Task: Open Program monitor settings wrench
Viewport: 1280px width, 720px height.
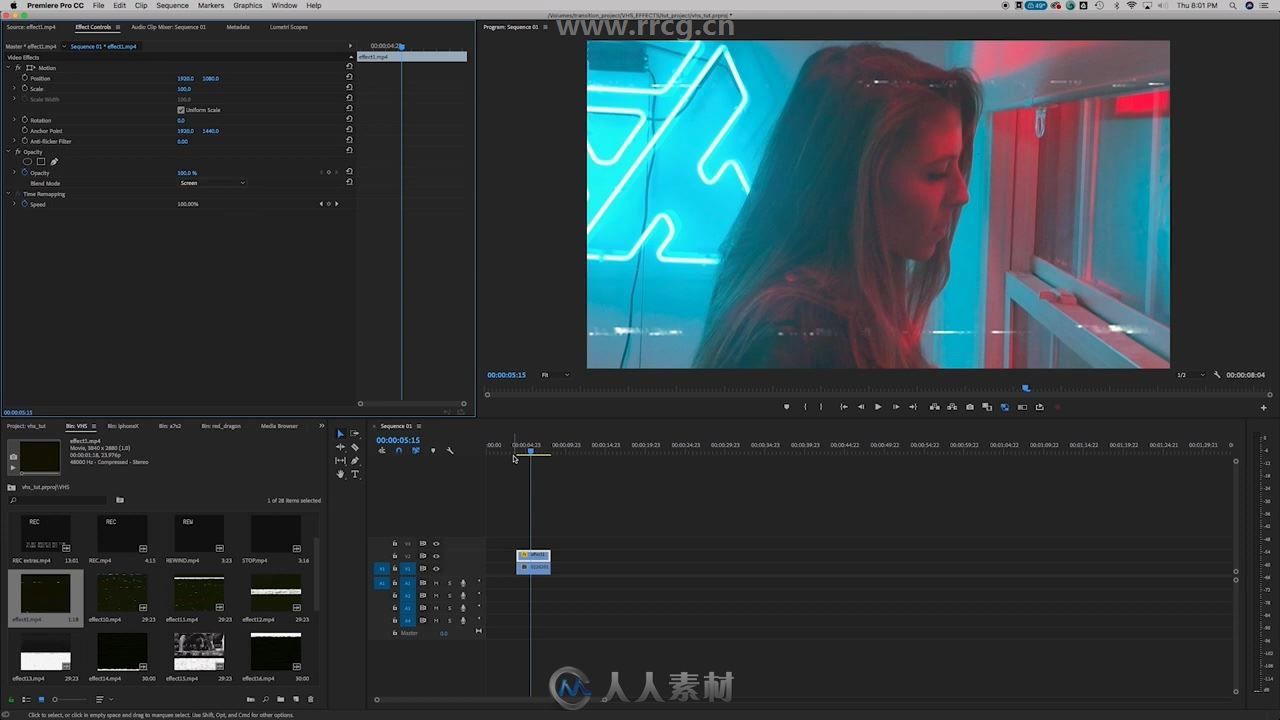Action: coord(1217,375)
